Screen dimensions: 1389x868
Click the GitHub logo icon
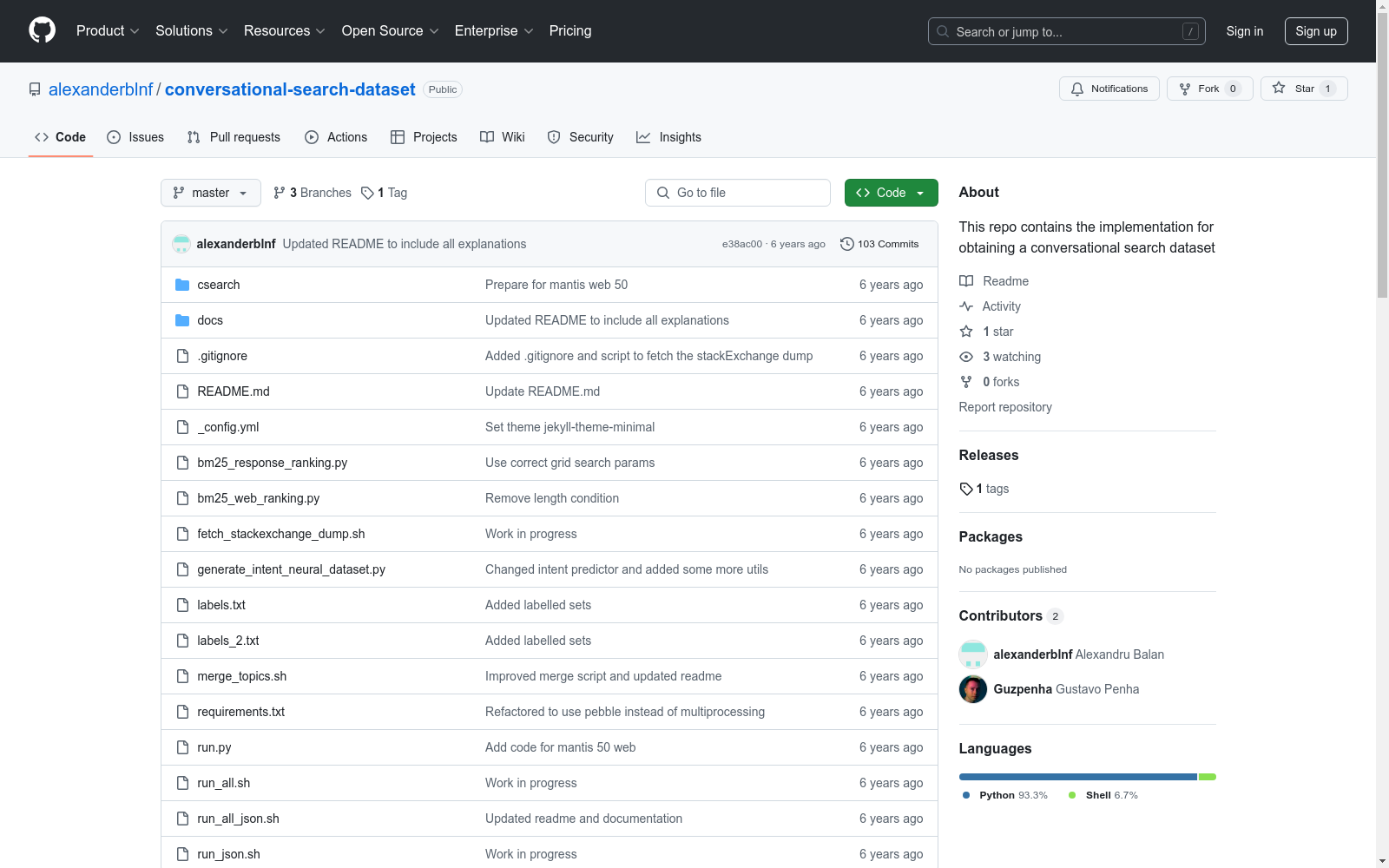pos(42,30)
